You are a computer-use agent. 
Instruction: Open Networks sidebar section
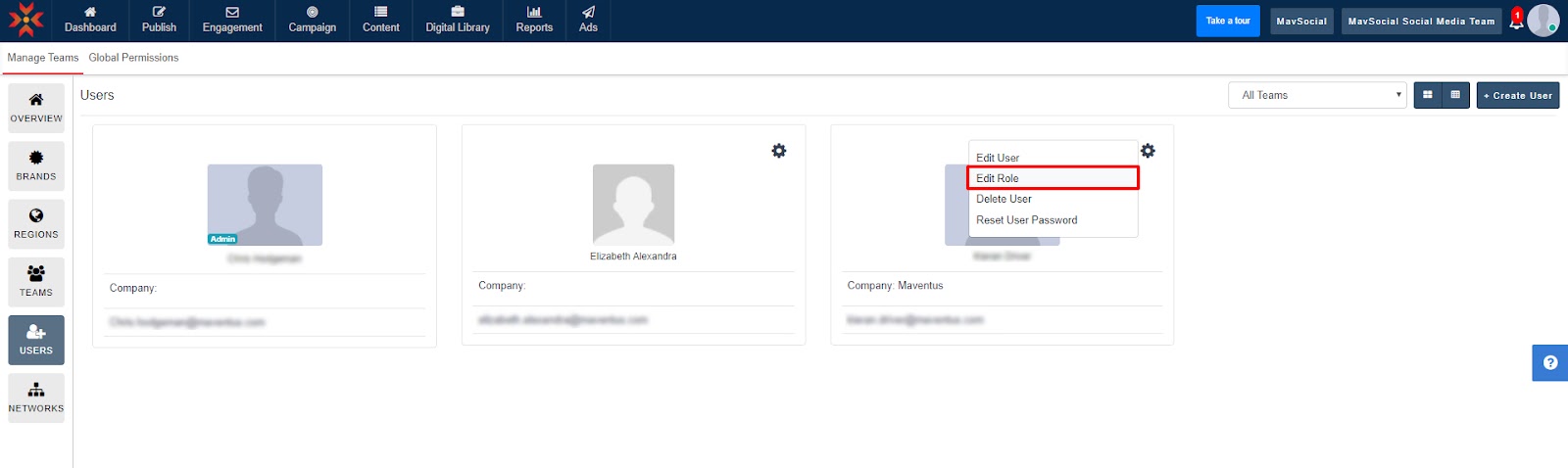click(x=36, y=398)
